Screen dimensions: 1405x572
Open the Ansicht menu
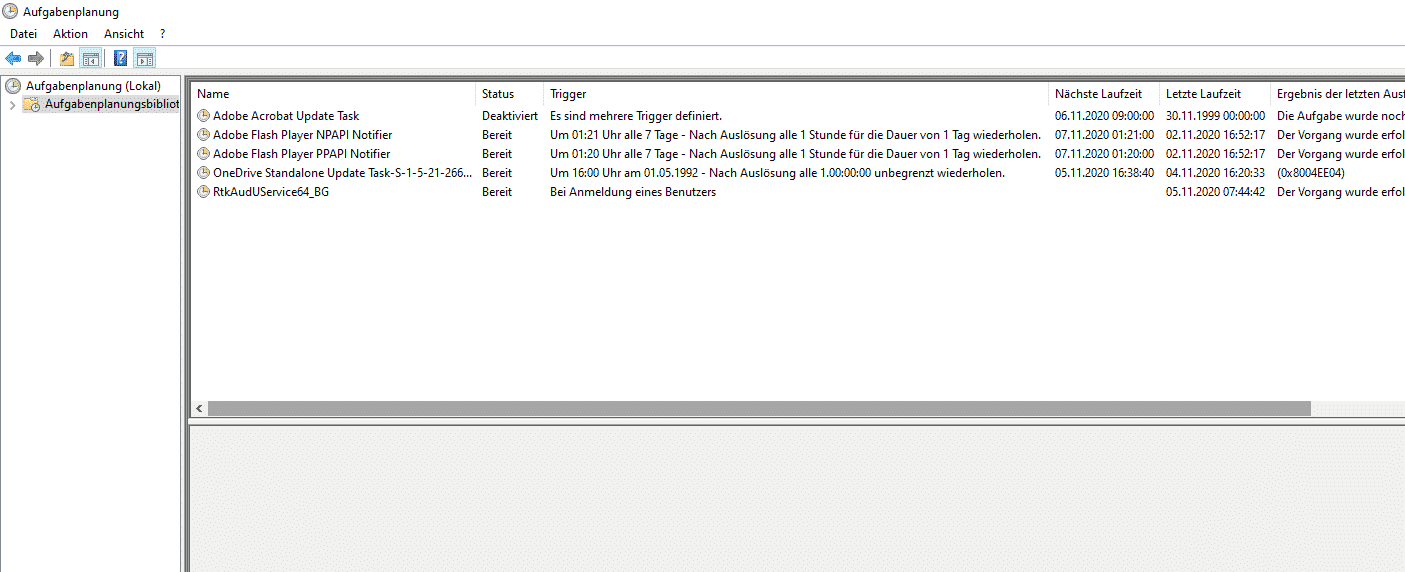(124, 34)
